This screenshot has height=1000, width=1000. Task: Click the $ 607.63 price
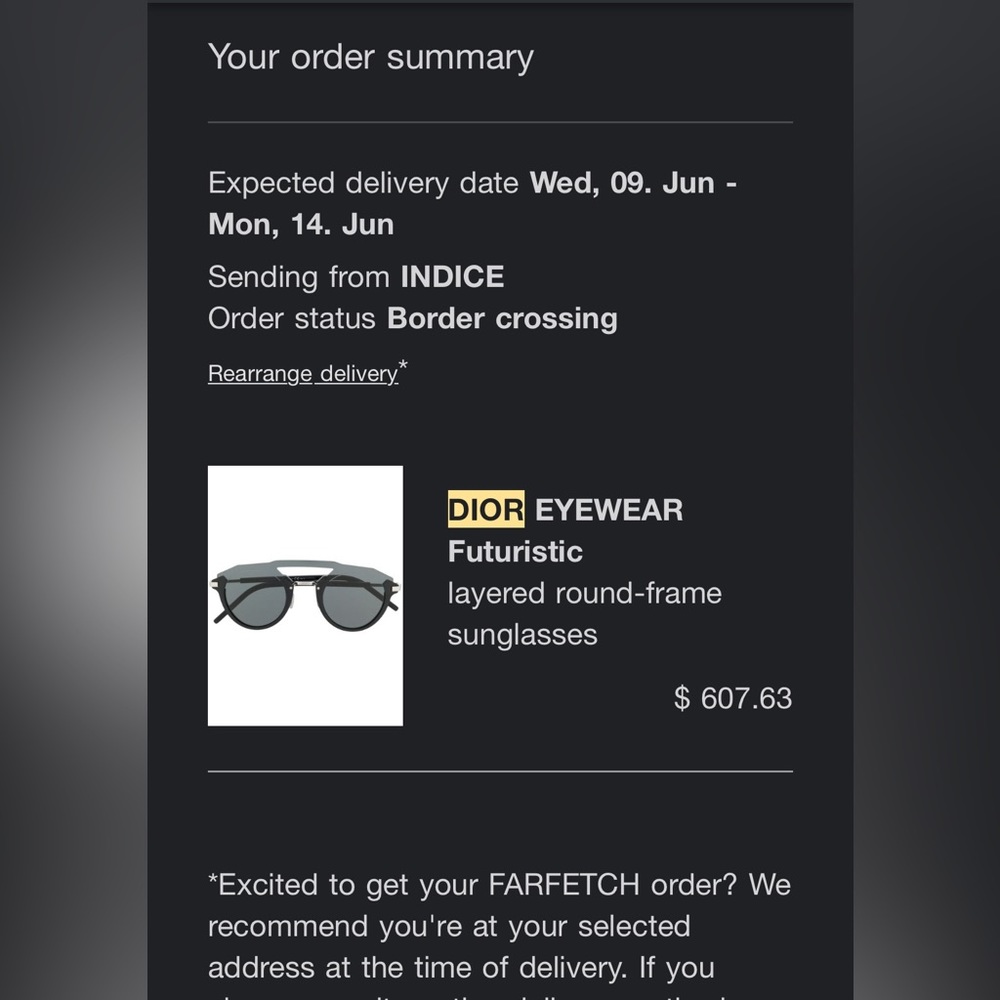point(733,698)
